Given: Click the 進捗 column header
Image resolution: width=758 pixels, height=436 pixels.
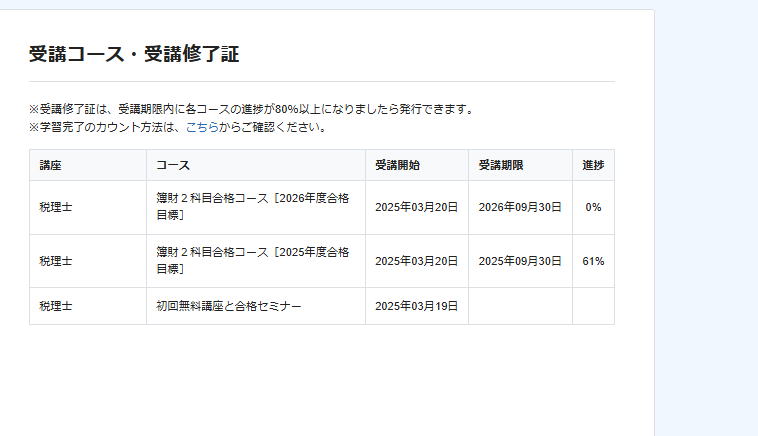Looking at the screenshot, I should click(x=593, y=165).
